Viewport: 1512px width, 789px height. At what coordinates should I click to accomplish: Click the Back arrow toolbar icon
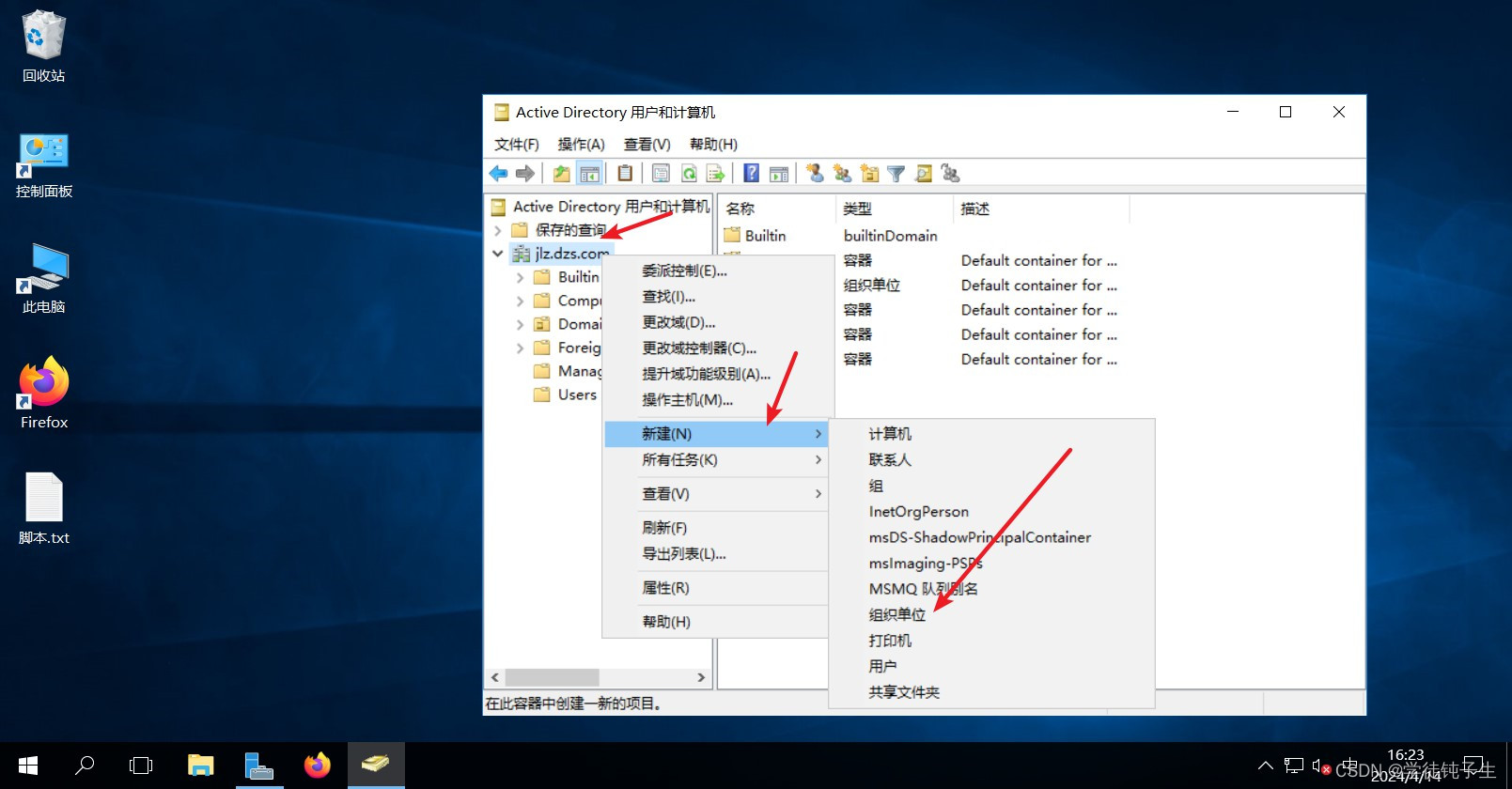point(498,173)
